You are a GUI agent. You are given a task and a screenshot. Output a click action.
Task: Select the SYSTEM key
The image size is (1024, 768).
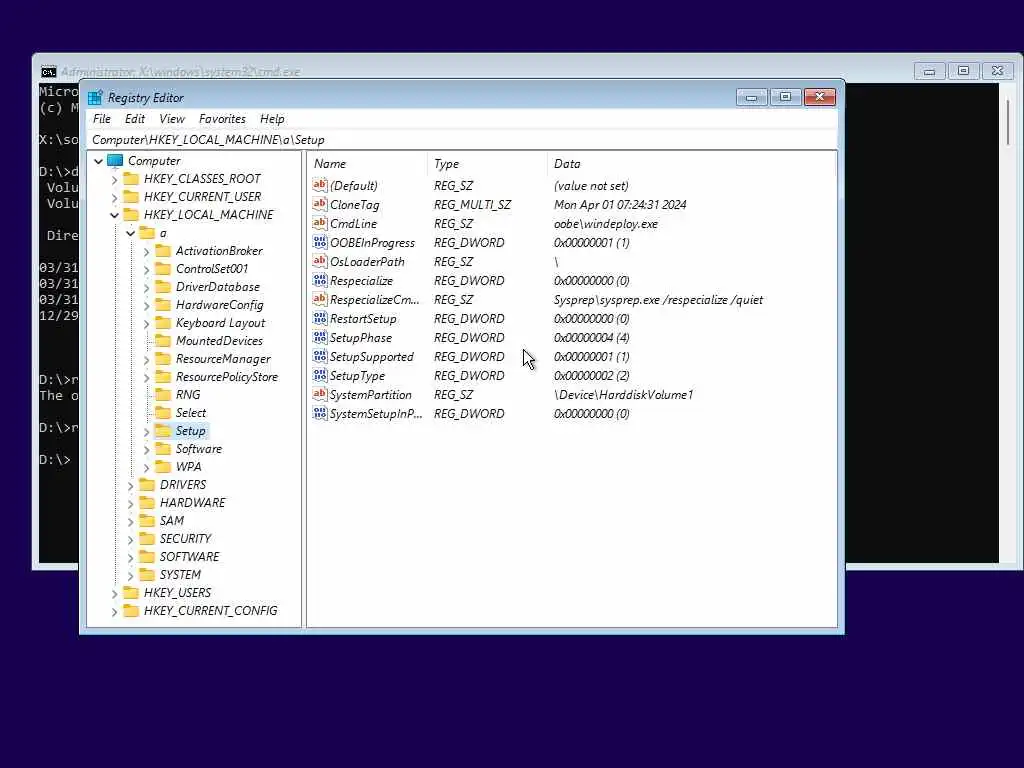[x=180, y=575]
